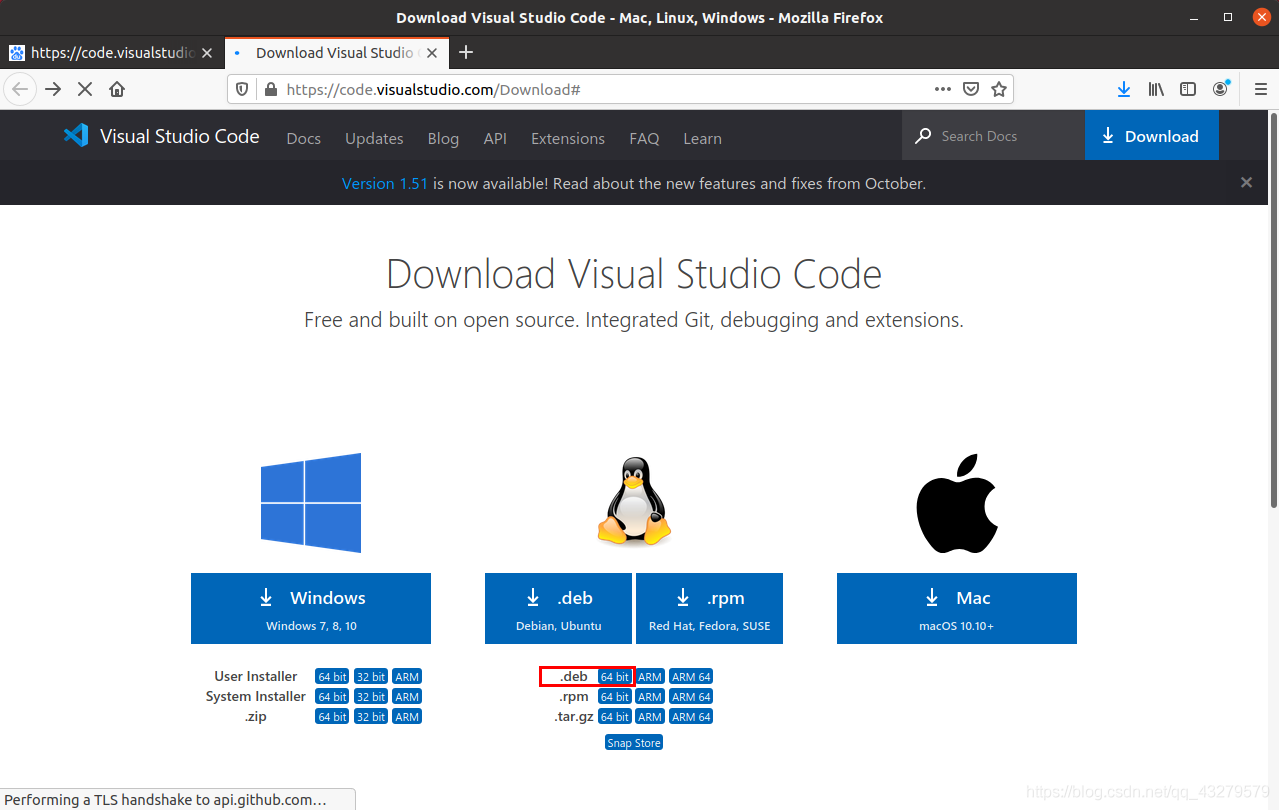The width and height of the screenshot is (1279, 810).
Task: Download the .deb Debian, Ubuntu package
Action: (558, 608)
